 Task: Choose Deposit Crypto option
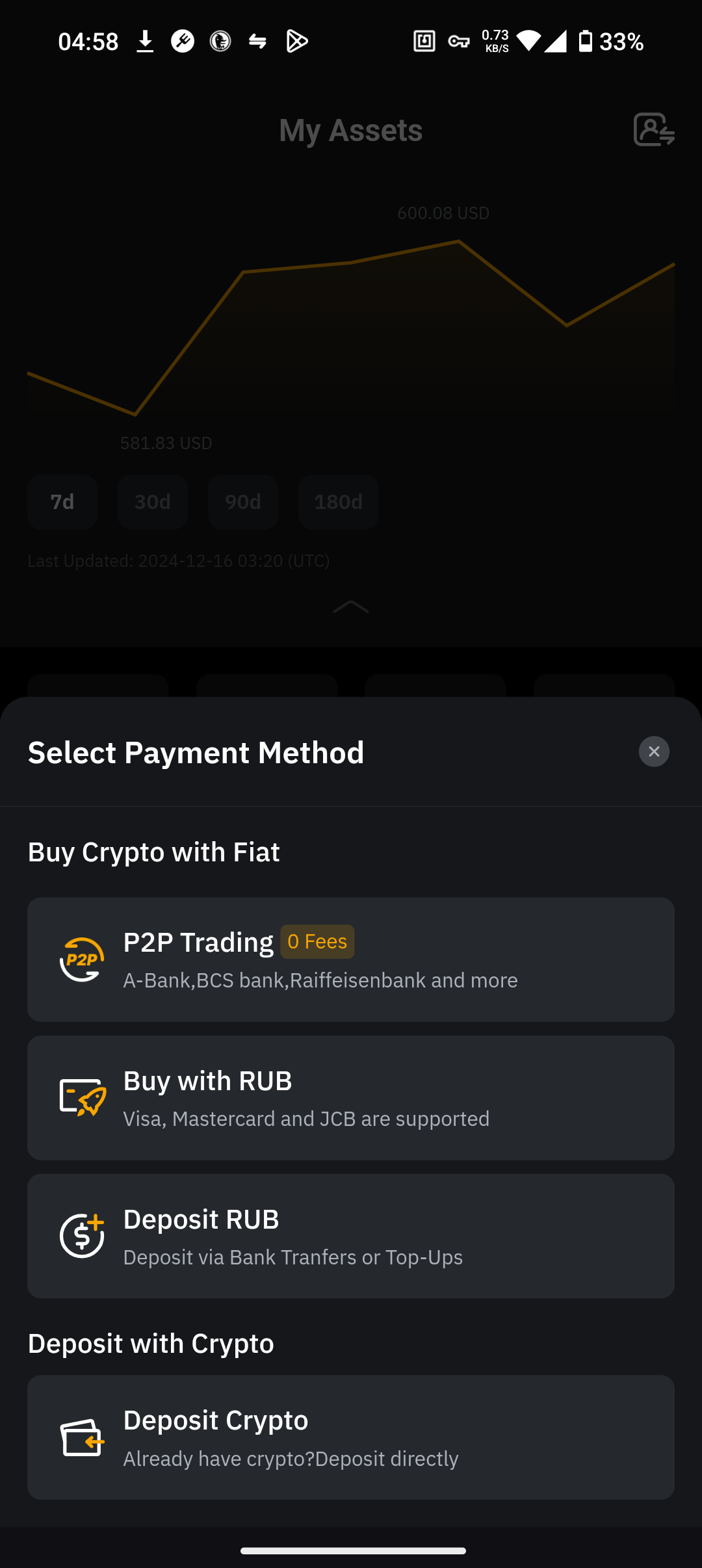coord(351,1437)
